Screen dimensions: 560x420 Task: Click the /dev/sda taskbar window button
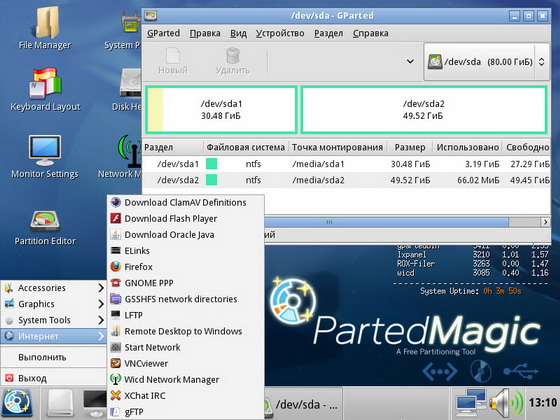pyautogui.click(x=303, y=404)
